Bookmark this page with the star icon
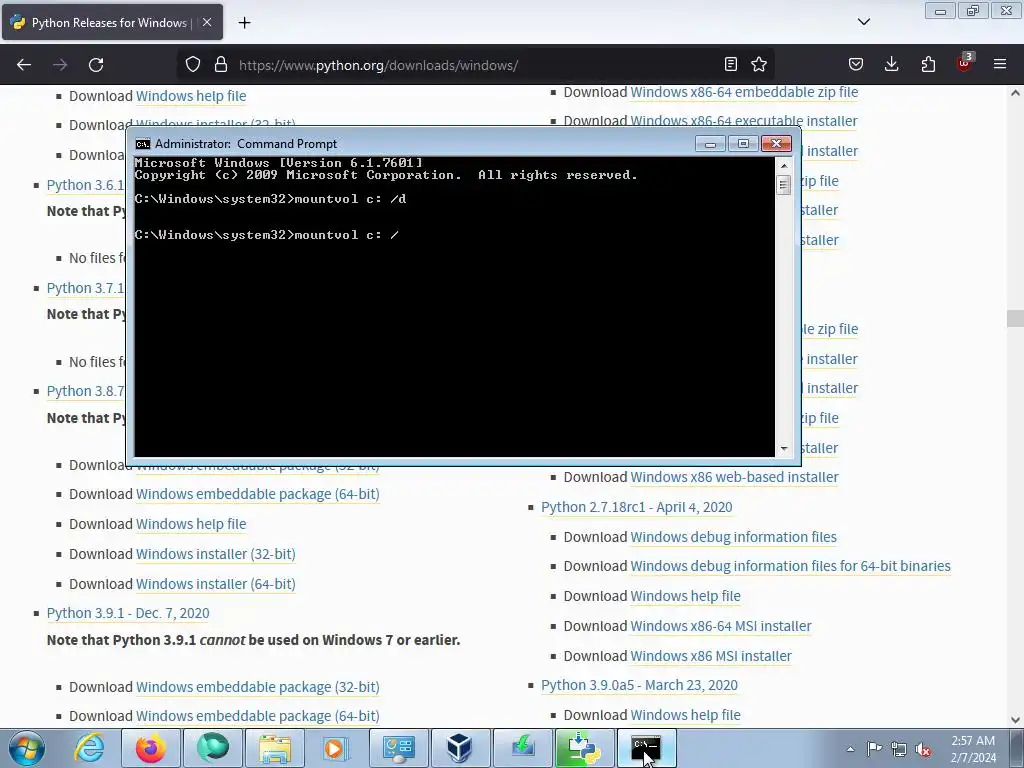 [x=759, y=65]
